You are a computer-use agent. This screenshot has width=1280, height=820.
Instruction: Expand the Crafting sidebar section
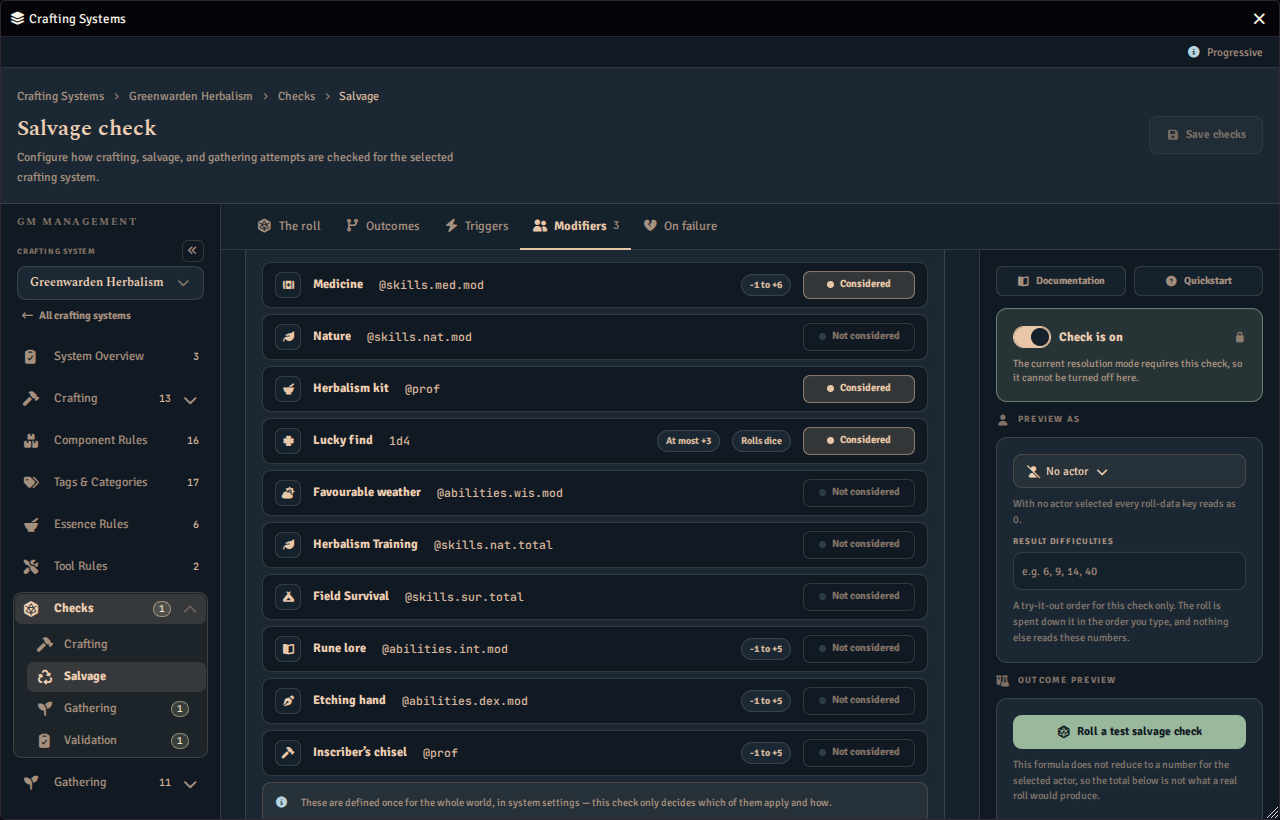pyautogui.click(x=190, y=399)
